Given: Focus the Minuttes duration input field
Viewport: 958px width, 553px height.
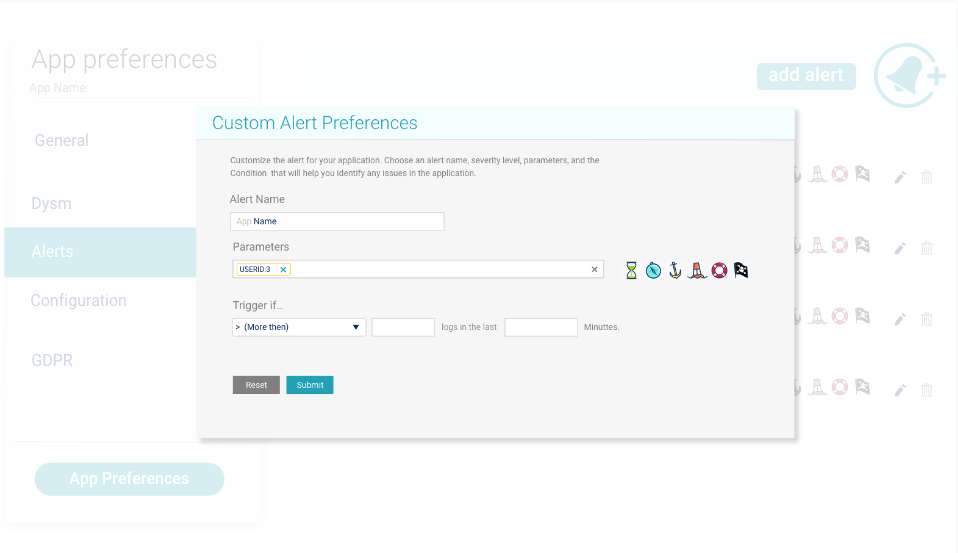Looking at the screenshot, I should click(x=541, y=327).
